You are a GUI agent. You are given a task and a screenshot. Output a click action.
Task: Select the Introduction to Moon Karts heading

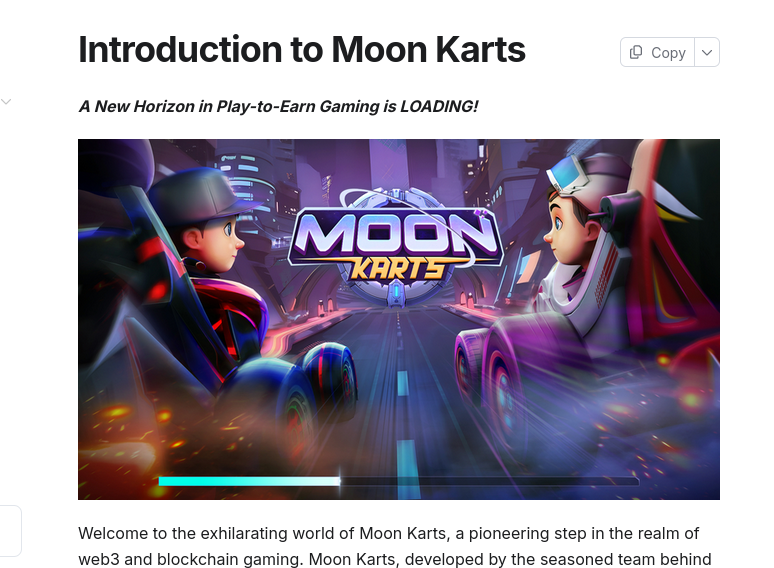coord(302,50)
